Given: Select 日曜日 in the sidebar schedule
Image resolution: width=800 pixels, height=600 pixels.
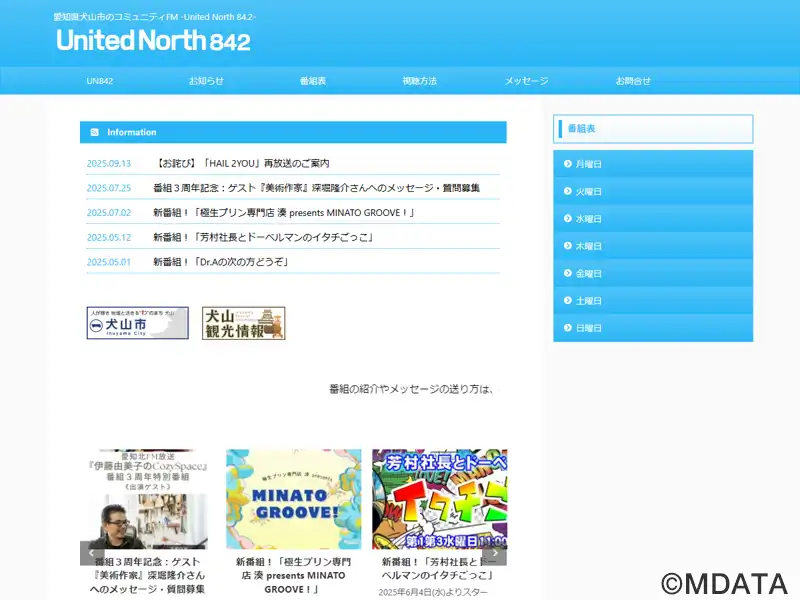Looking at the screenshot, I should tap(653, 328).
